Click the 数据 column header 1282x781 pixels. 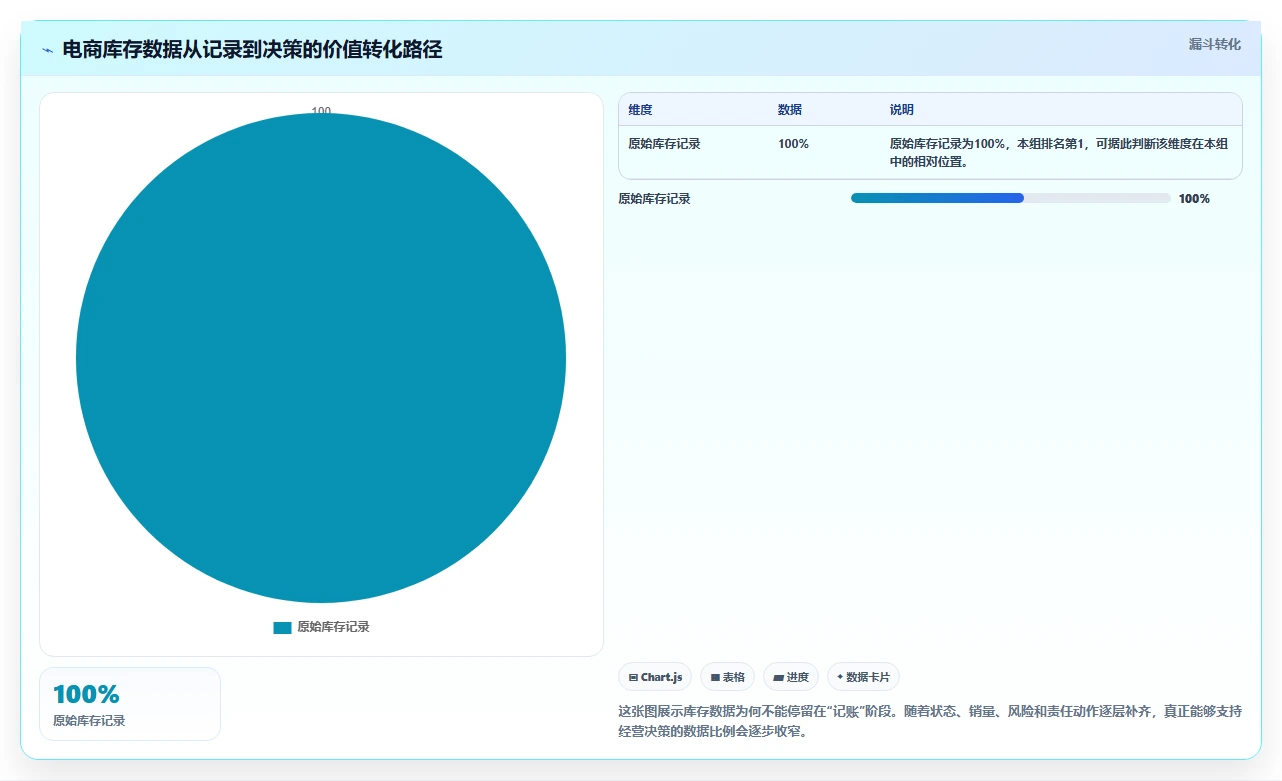pos(790,110)
